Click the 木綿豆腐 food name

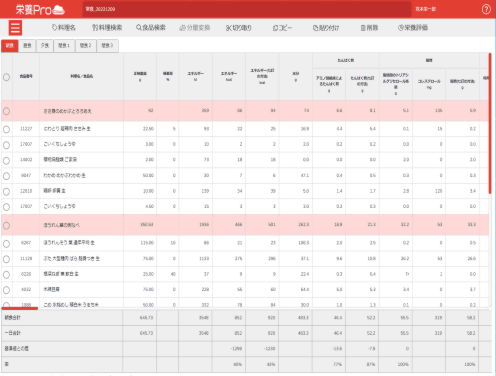[51, 289]
